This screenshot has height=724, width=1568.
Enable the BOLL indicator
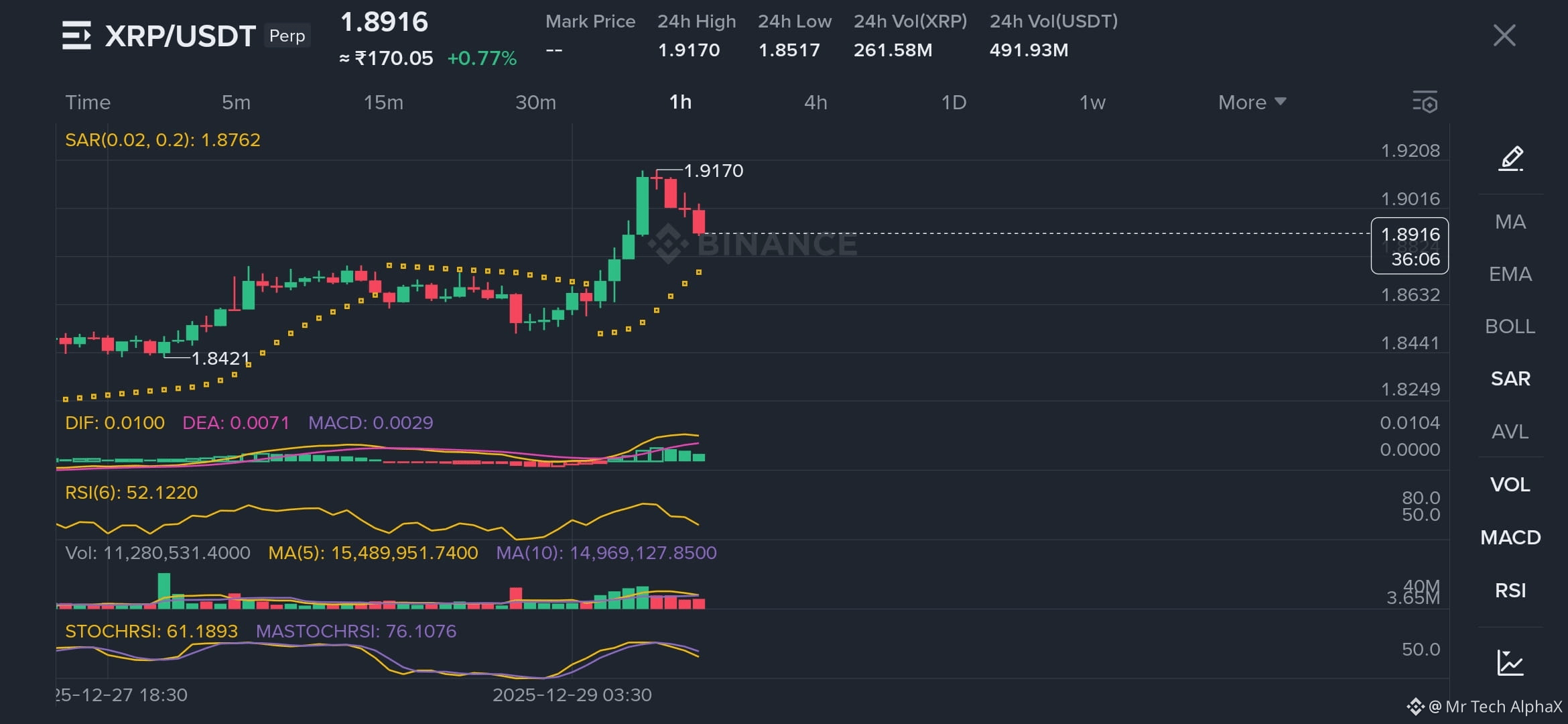tap(1510, 326)
